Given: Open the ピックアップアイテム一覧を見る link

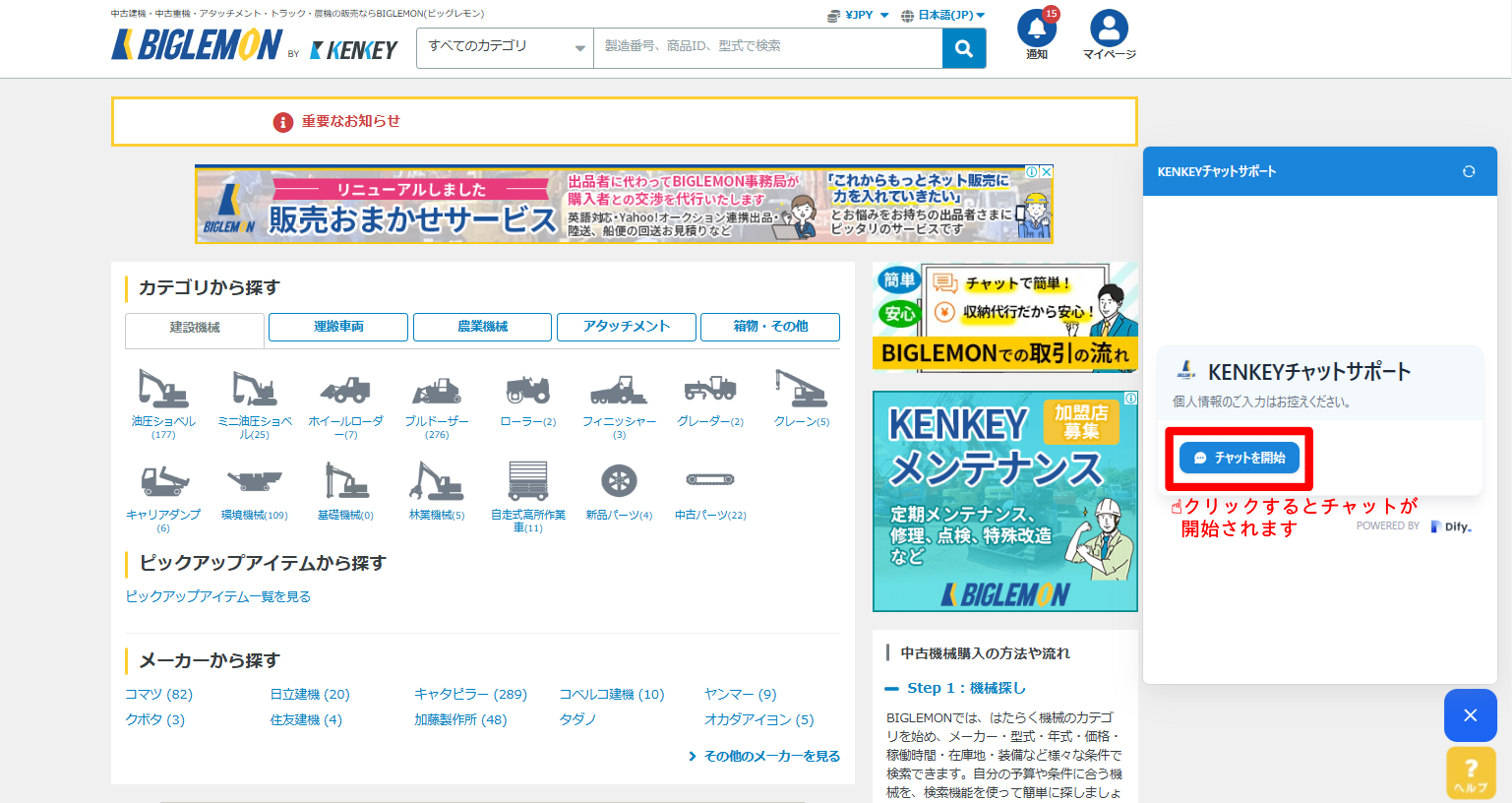Looking at the screenshot, I should pyautogui.click(x=216, y=596).
